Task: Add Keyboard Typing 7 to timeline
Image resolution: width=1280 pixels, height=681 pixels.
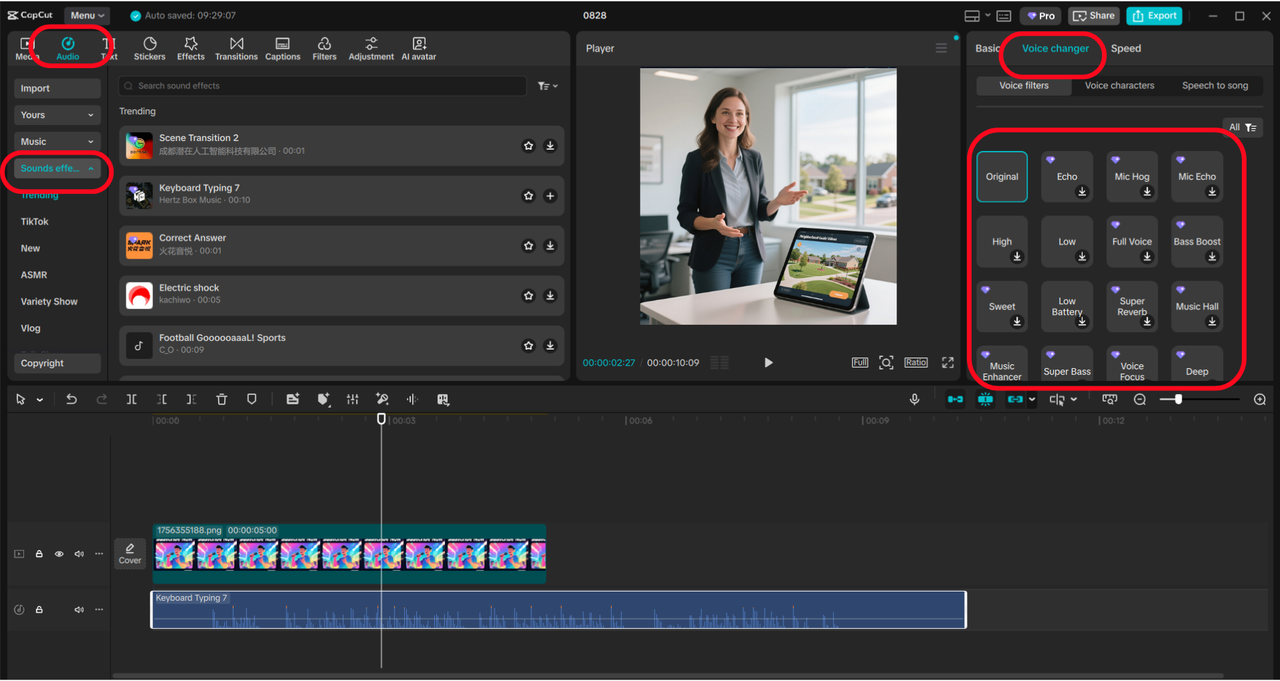Action: [550, 196]
